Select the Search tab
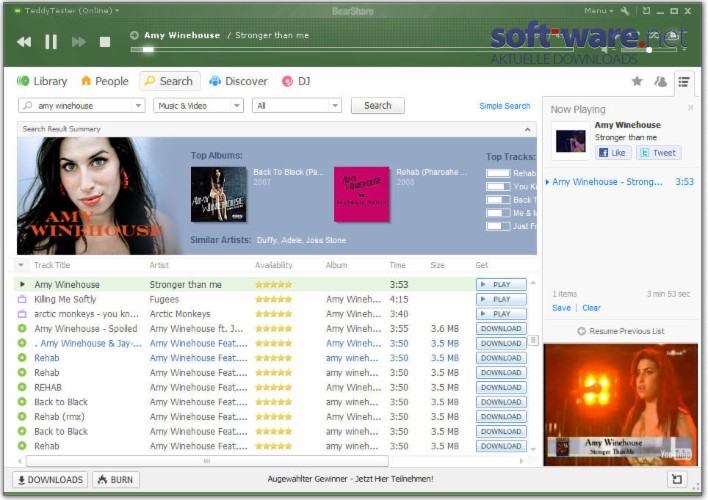The width and height of the screenshot is (708, 500). pyautogui.click(x=169, y=81)
